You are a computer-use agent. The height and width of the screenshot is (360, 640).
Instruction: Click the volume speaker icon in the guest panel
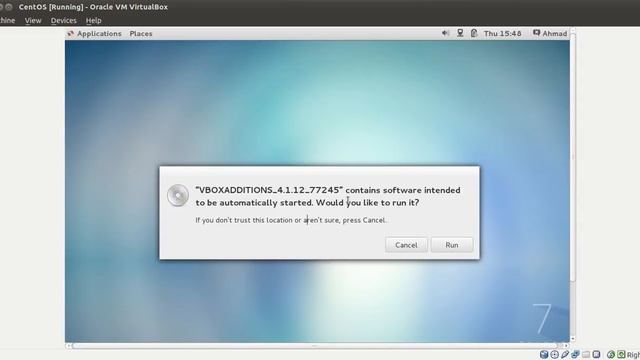point(445,33)
